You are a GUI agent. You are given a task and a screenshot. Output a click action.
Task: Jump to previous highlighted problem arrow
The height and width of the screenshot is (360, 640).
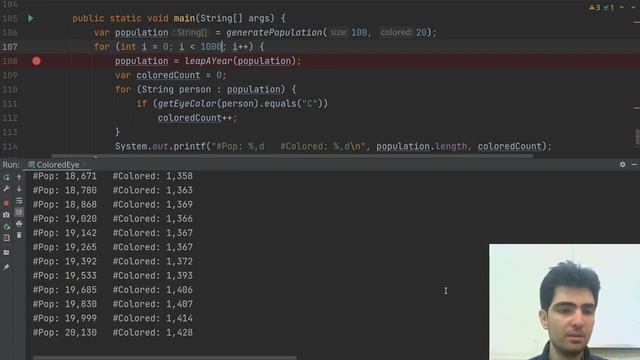pos(622,7)
